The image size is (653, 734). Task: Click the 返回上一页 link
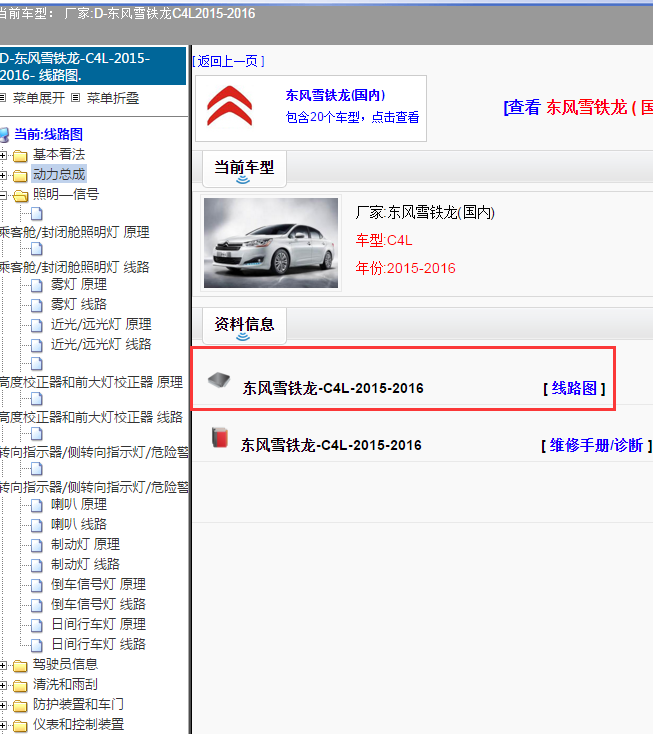(228, 61)
